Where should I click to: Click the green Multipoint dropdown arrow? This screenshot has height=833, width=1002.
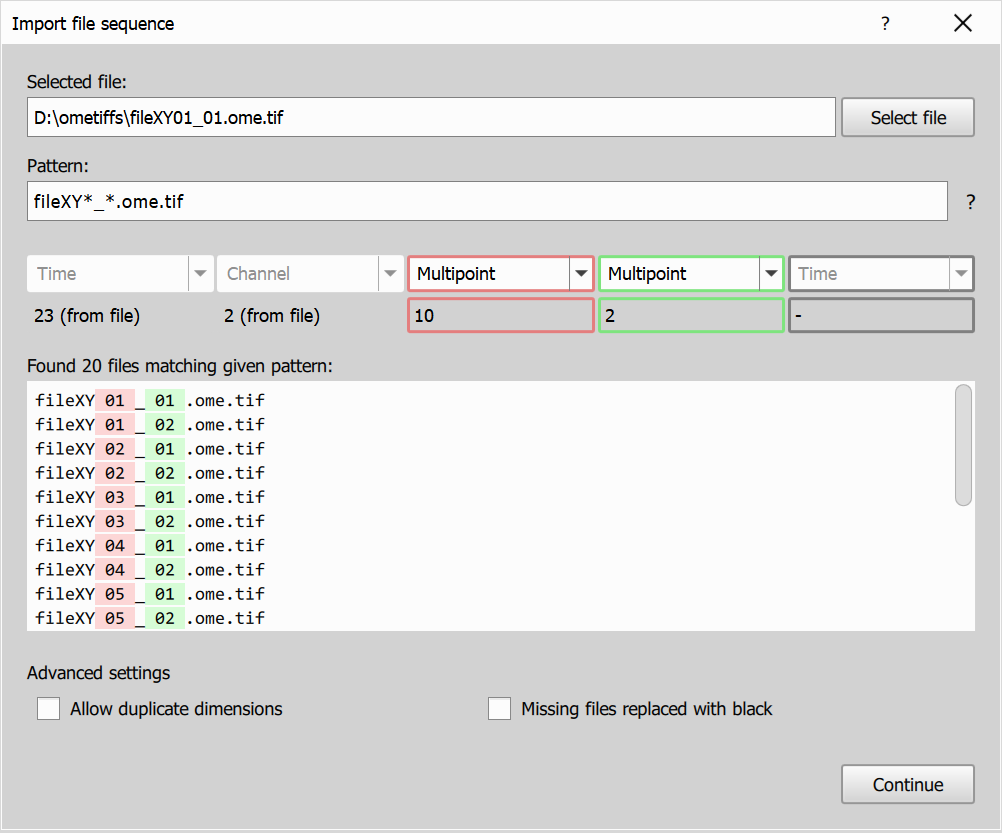coord(771,273)
